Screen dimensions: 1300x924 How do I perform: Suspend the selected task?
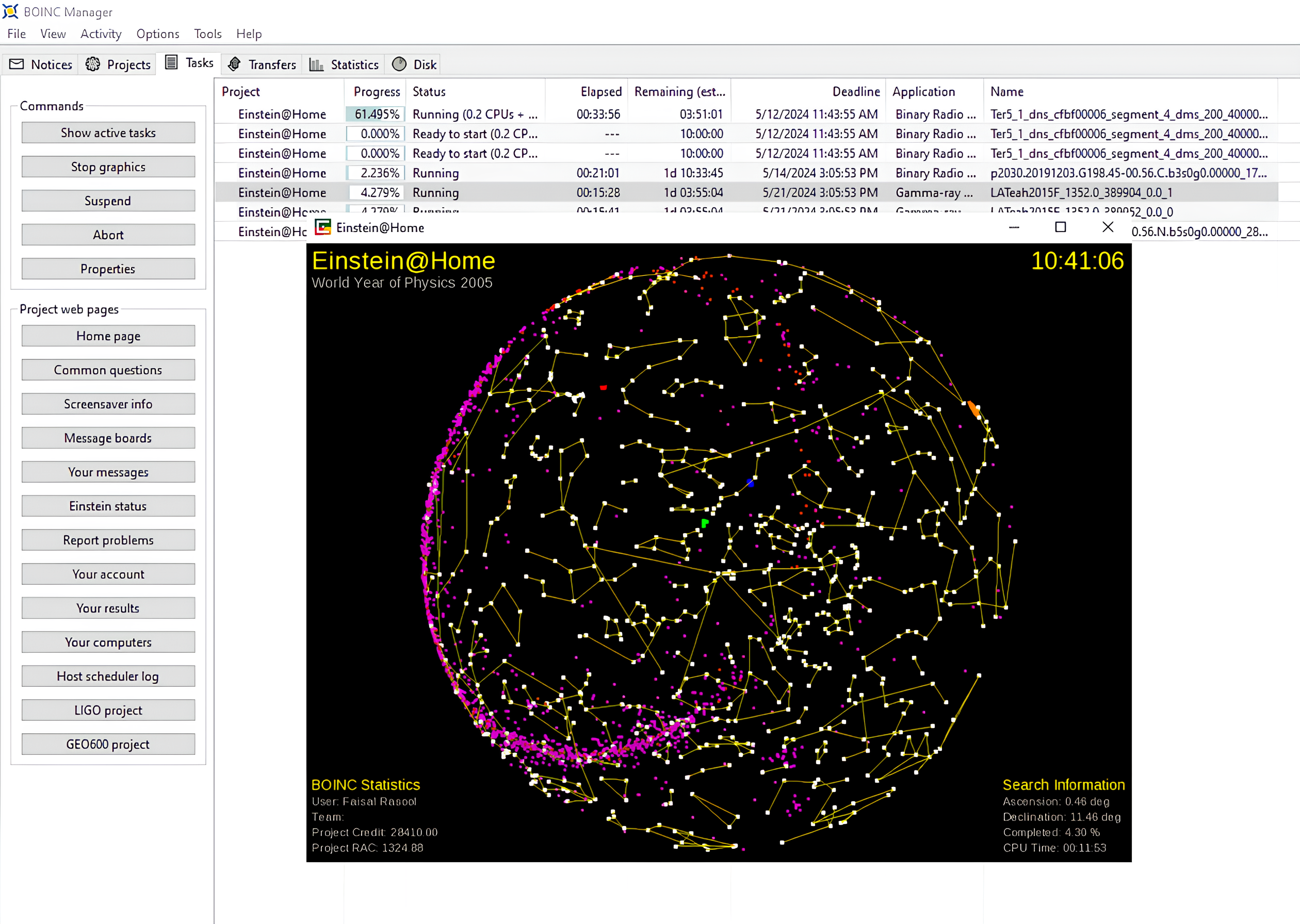[108, 200]
